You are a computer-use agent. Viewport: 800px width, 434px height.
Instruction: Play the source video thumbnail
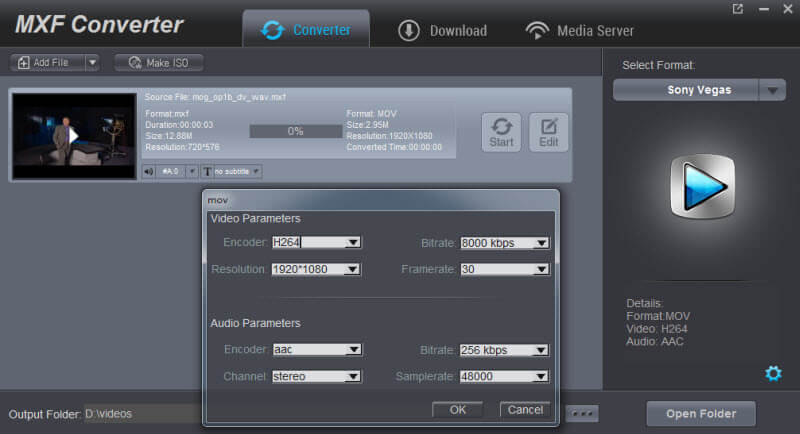tap(74, 136)
